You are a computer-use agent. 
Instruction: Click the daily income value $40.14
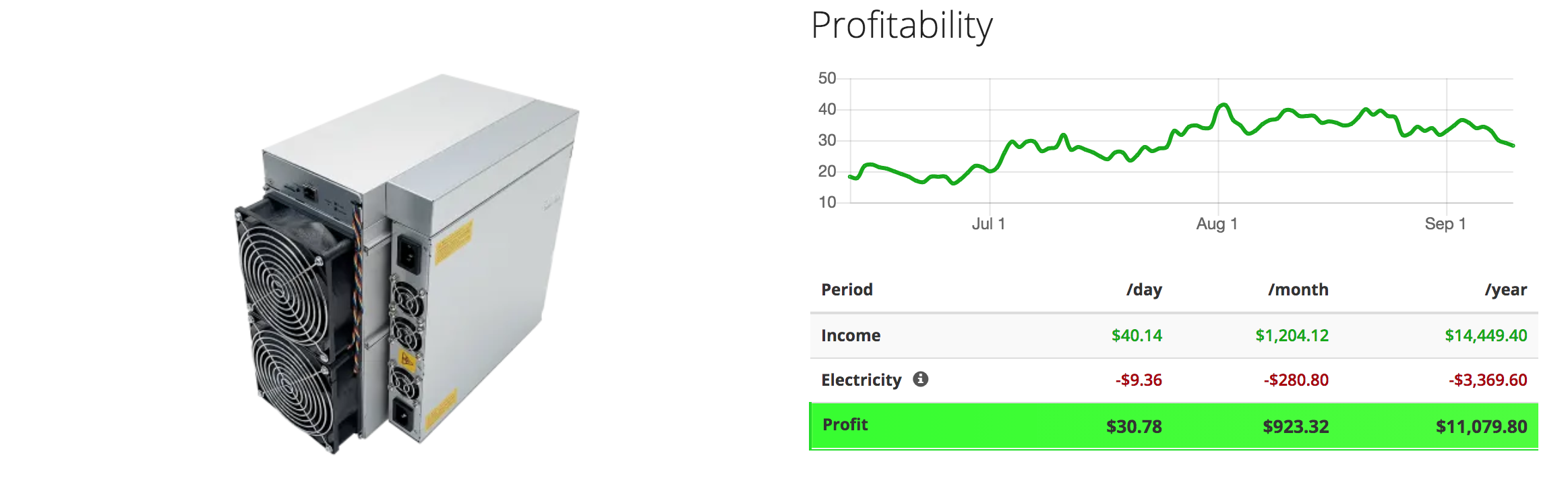(x=1137, y=335)
